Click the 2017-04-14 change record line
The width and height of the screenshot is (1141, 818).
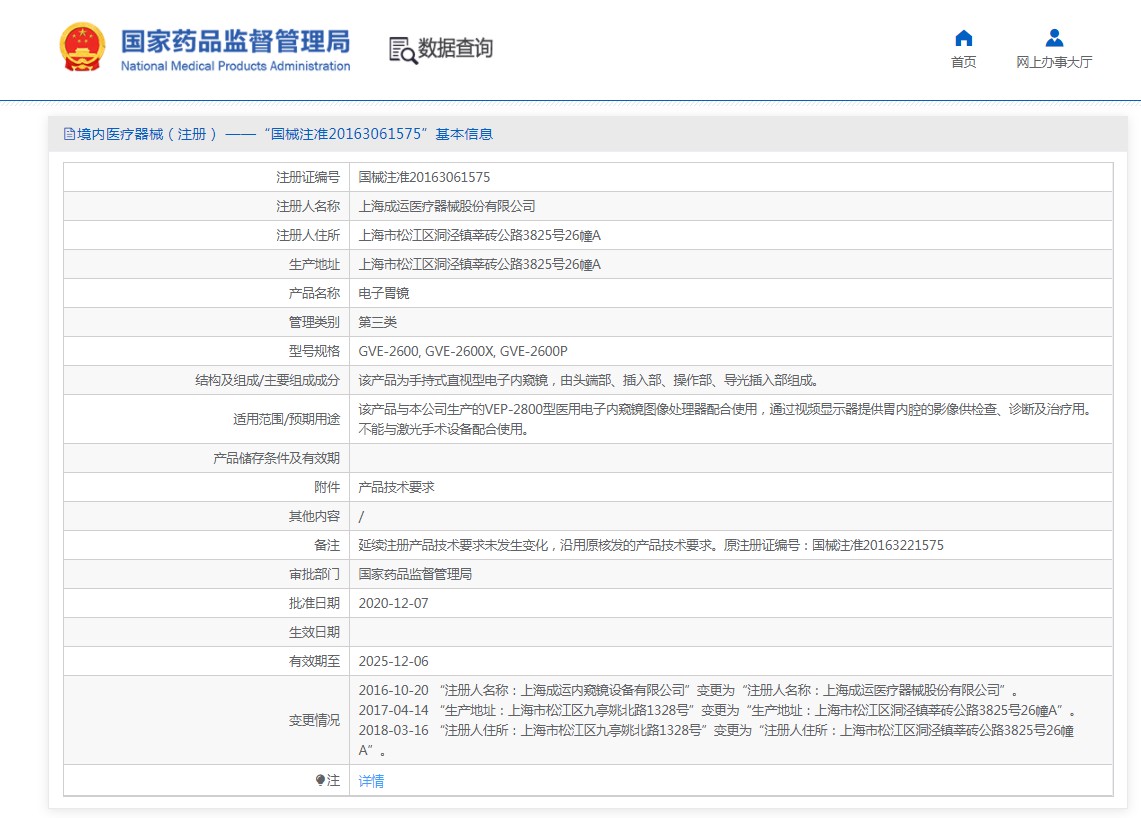(x=717, y=710)
